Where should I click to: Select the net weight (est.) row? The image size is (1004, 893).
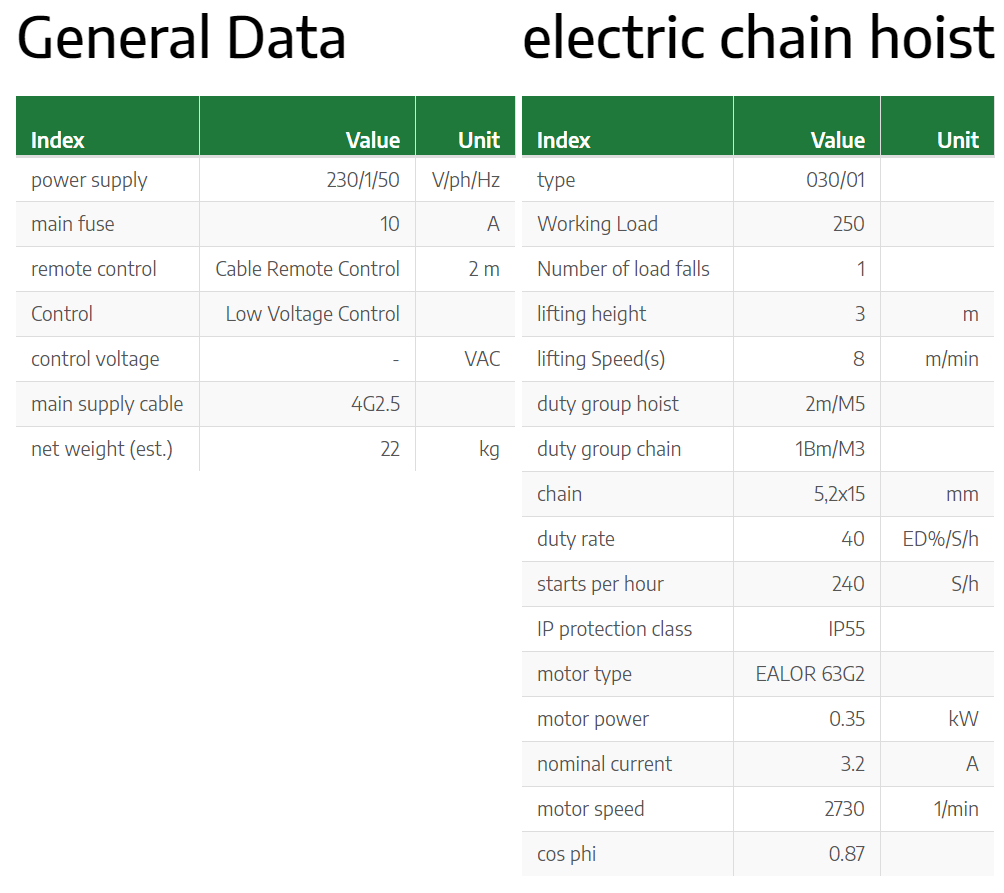point(265,449)
